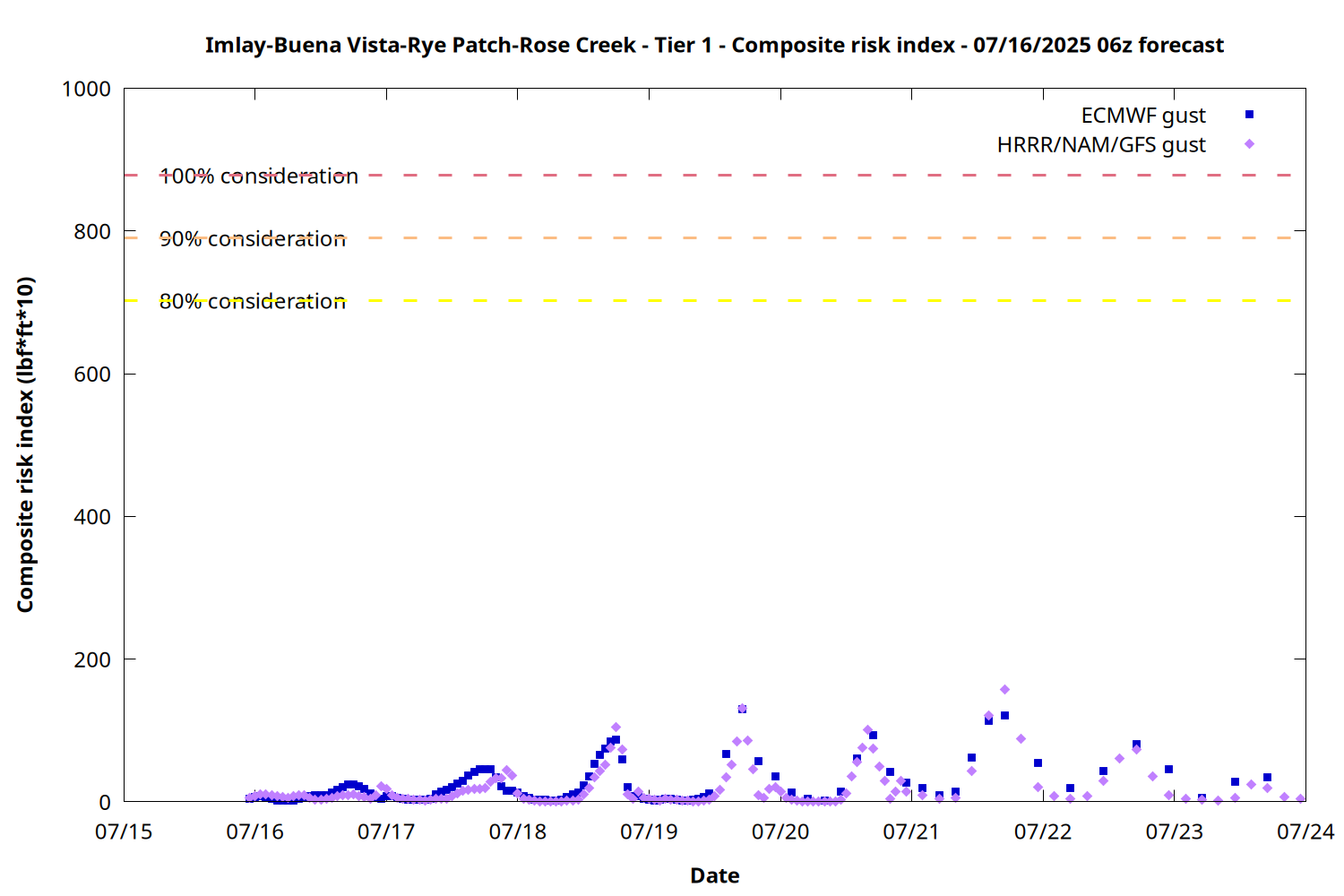Click the 100% consideration threshold label
The image size is (1344, 896).
(x=259, y=176)
